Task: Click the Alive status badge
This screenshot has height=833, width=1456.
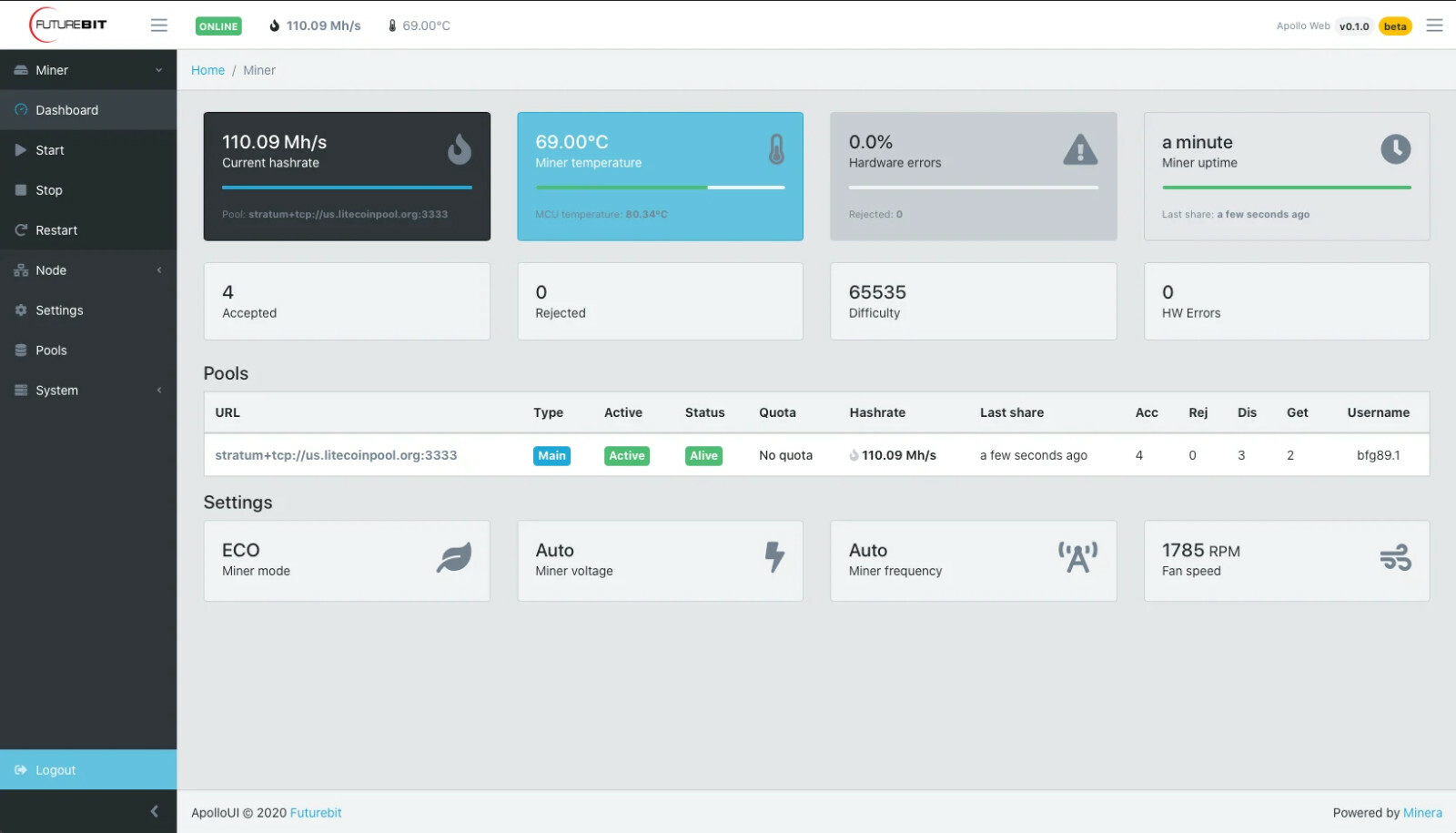Action: pos(703,455)
